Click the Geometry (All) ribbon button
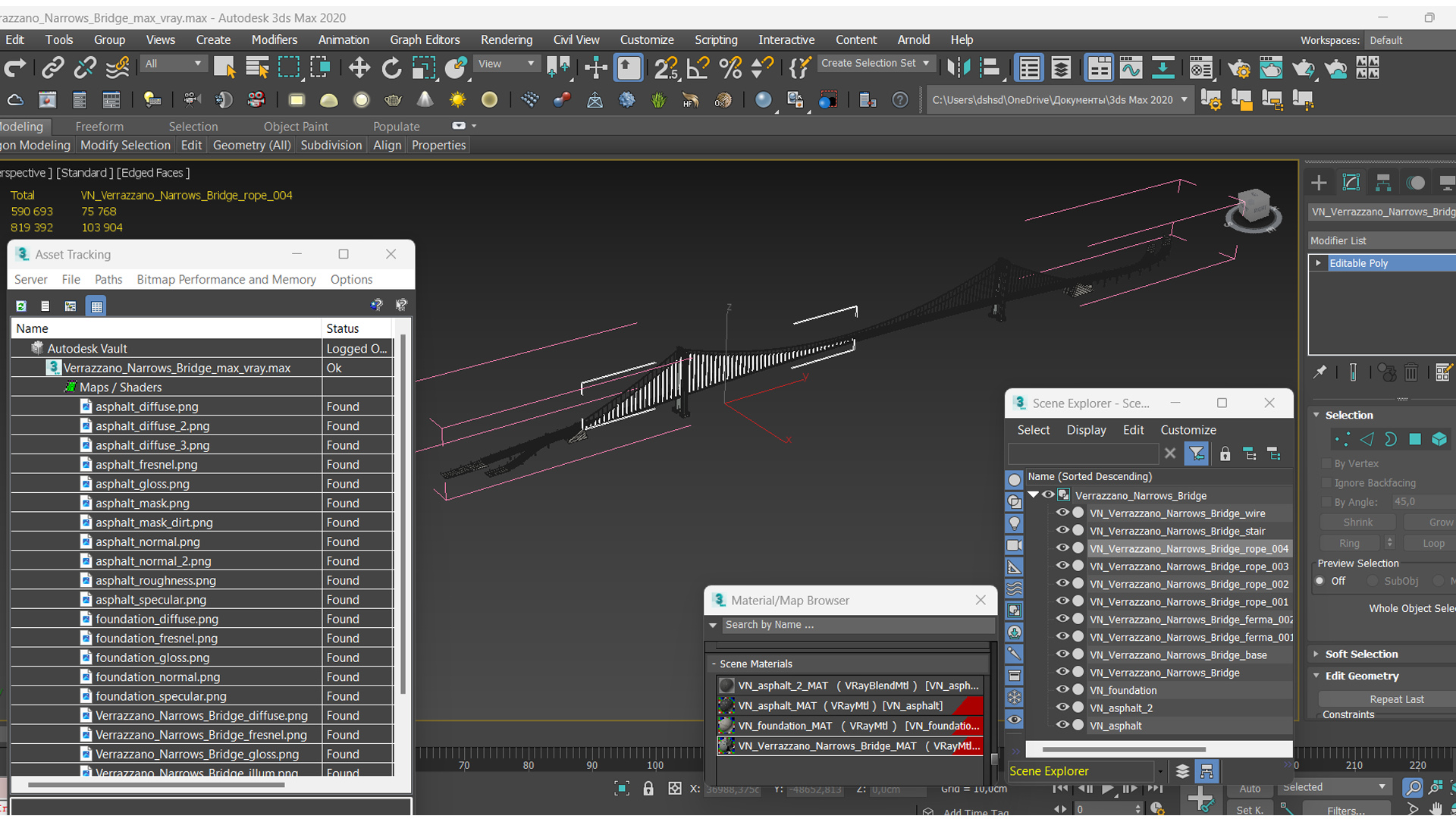This screenshot has height=819, width=1456. (252, 145)
